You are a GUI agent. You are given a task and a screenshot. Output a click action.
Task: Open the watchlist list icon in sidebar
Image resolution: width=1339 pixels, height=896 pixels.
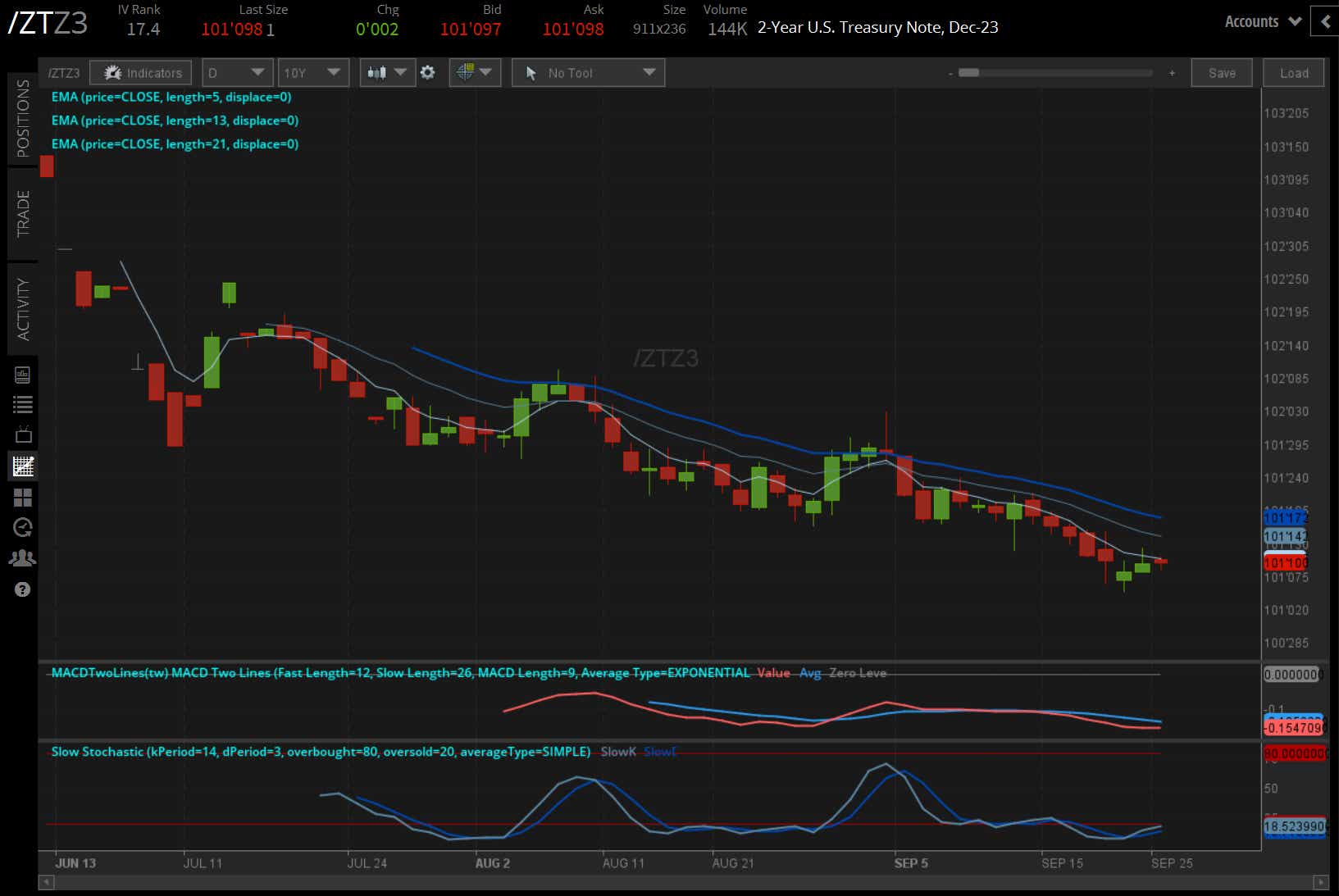click(22, 404)
